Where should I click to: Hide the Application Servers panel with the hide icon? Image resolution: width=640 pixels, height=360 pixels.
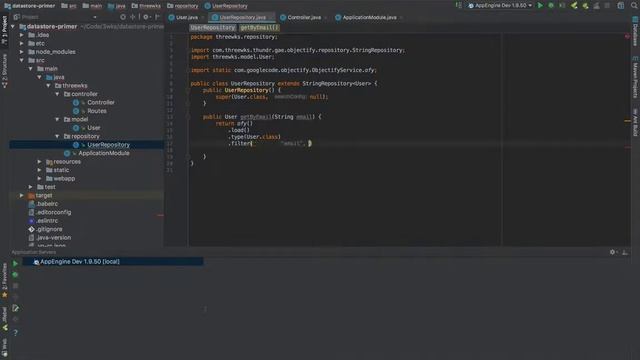(x=625, y=252)
